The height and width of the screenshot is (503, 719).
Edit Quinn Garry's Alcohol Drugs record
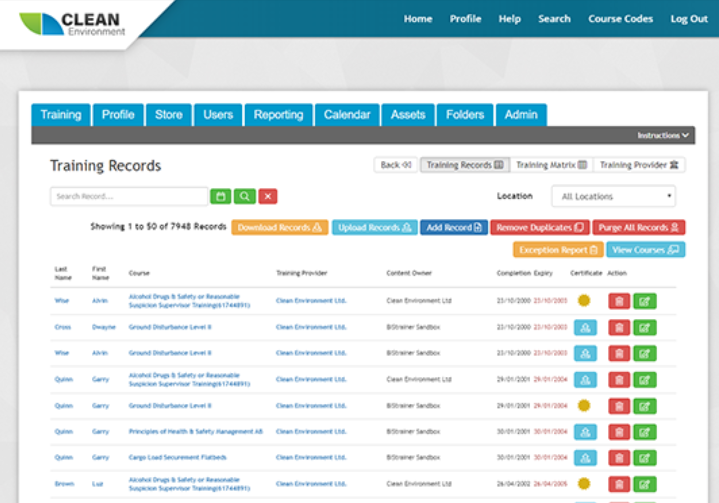click(645, 380)
